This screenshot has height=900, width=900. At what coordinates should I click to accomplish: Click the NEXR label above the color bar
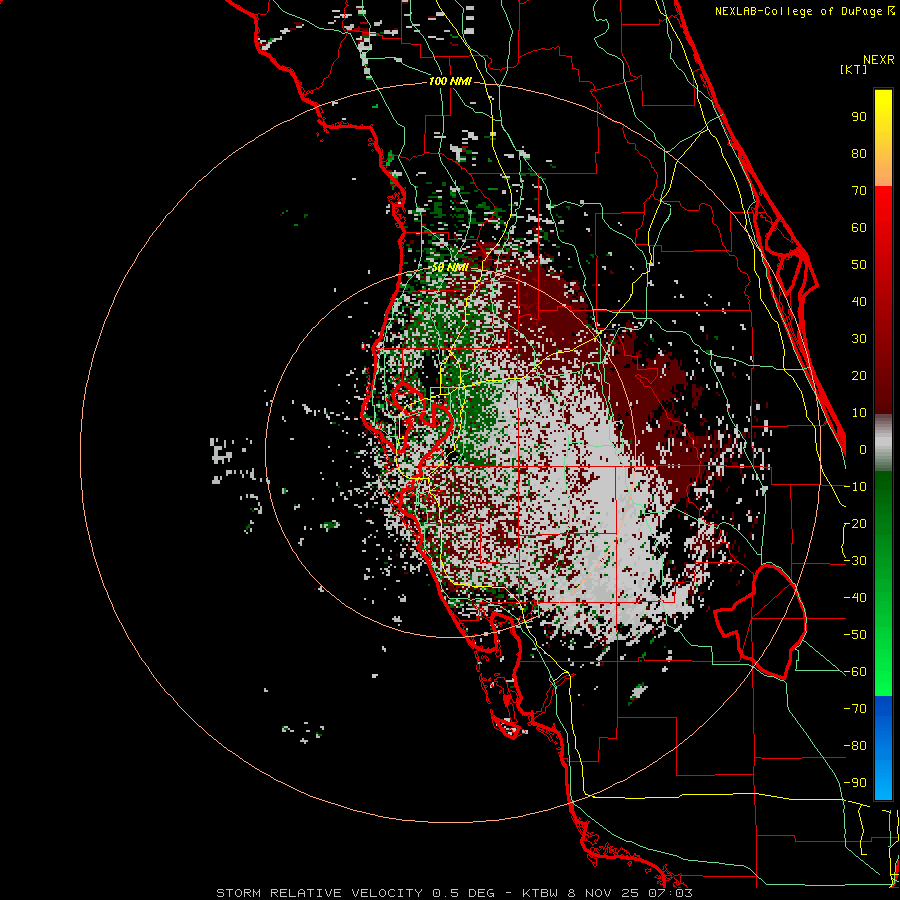tap(878, 60)
